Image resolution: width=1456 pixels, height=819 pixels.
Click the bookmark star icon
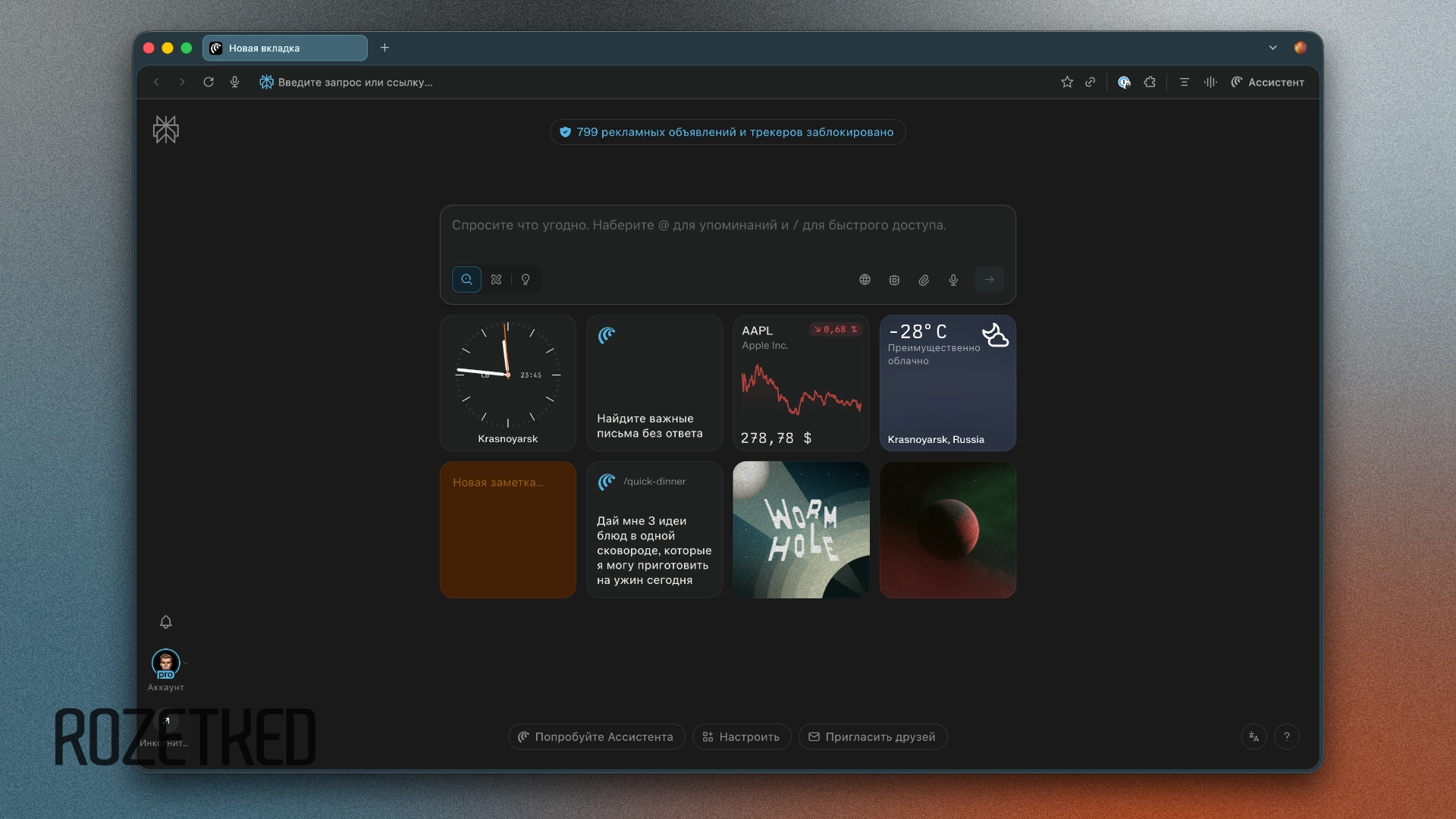pyautogui.click(x=1067, y=82)
